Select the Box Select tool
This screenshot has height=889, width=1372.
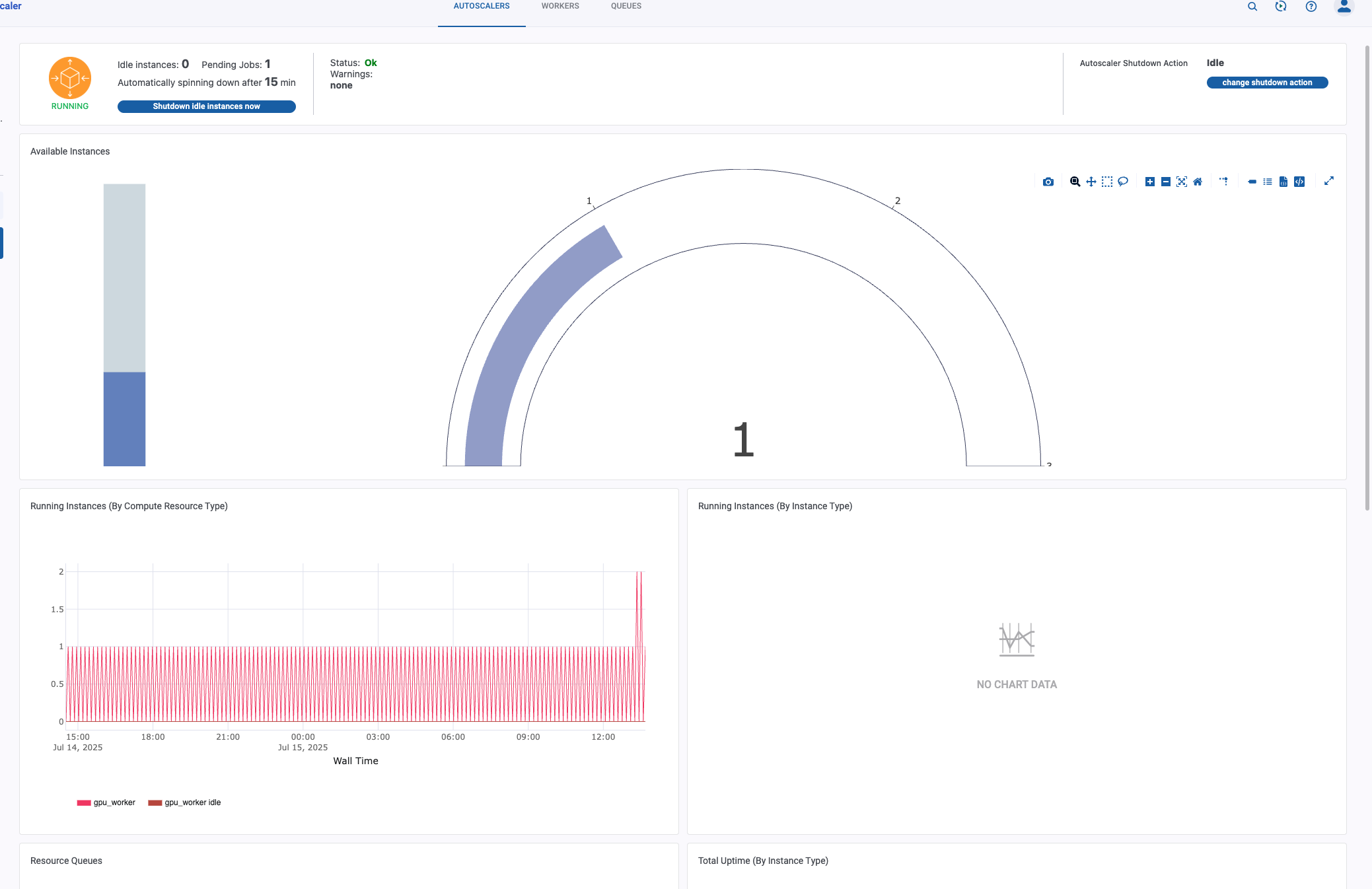coord(1107,182)
